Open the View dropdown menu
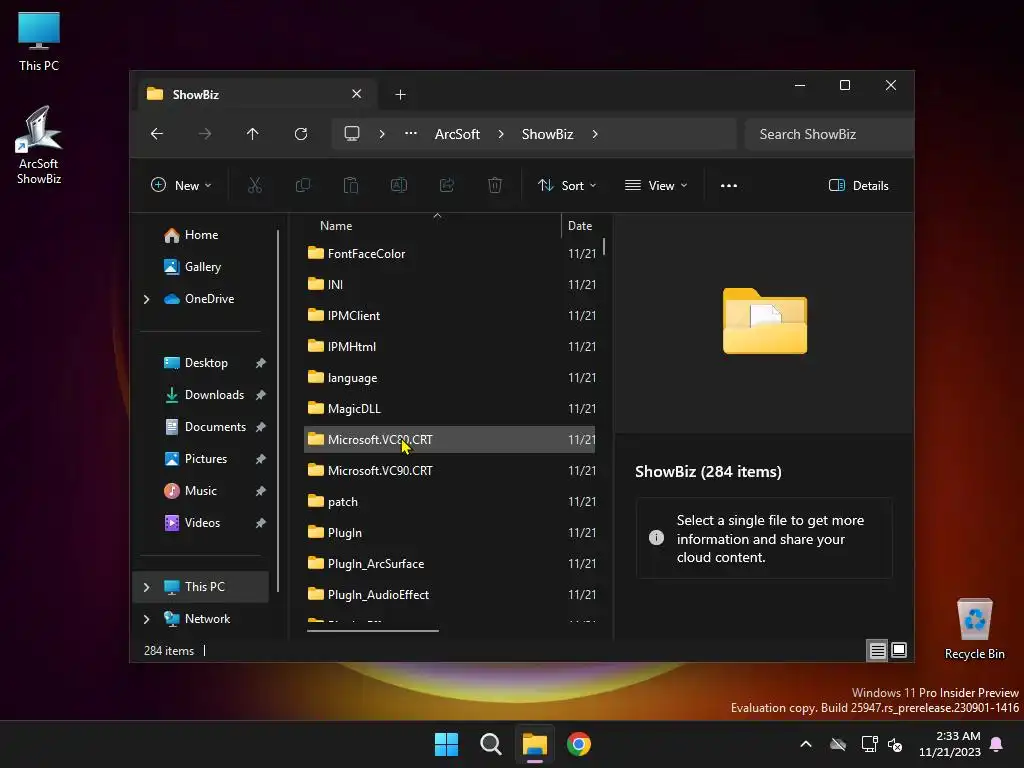This screenshot has height=768, width=1024. coord(656,185)
